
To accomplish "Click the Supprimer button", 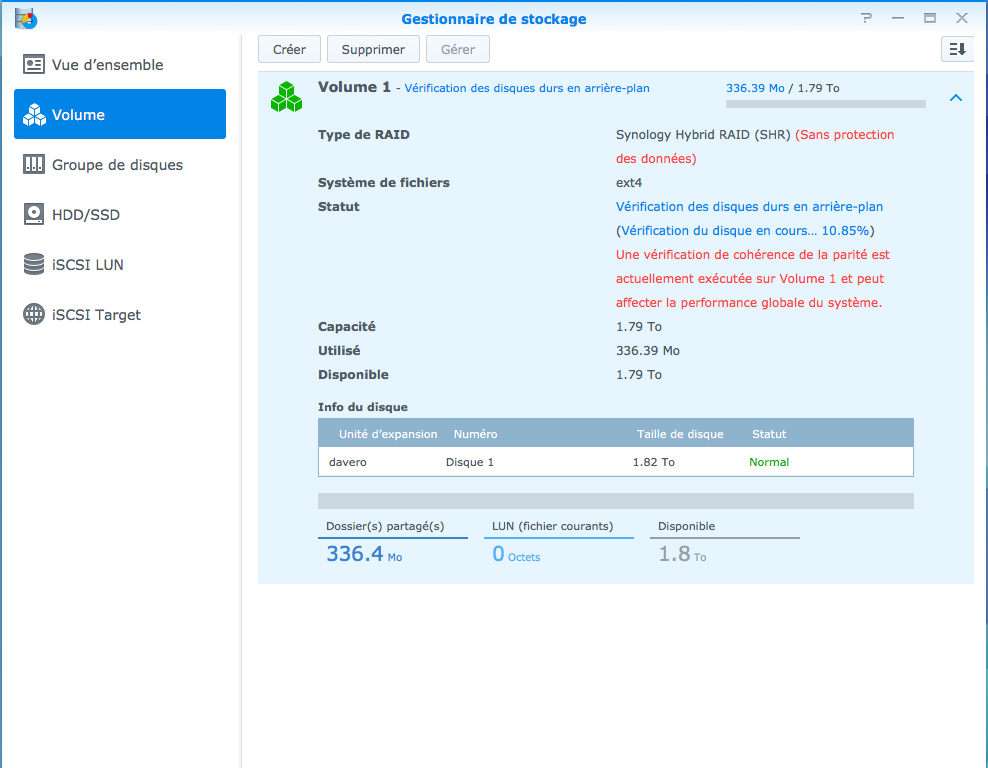I will click(373, 49).
